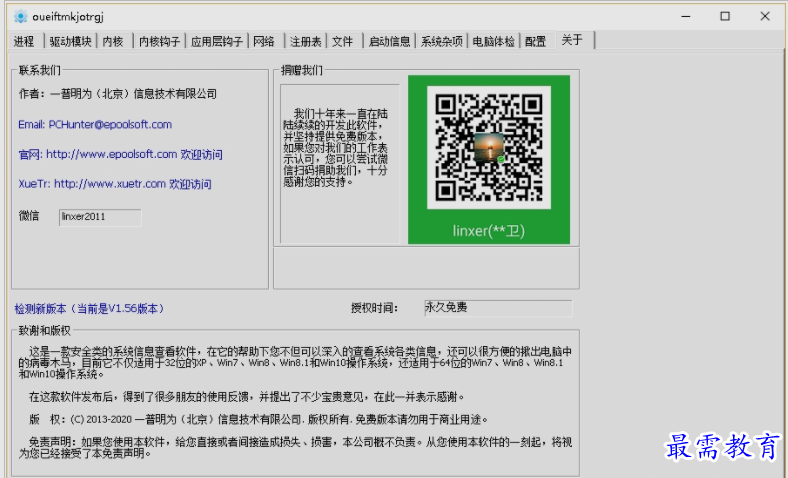This screenshot has width=788, height=478.
Task: Switch to 应用层钩子 tab
Action: tap(217, 41)
